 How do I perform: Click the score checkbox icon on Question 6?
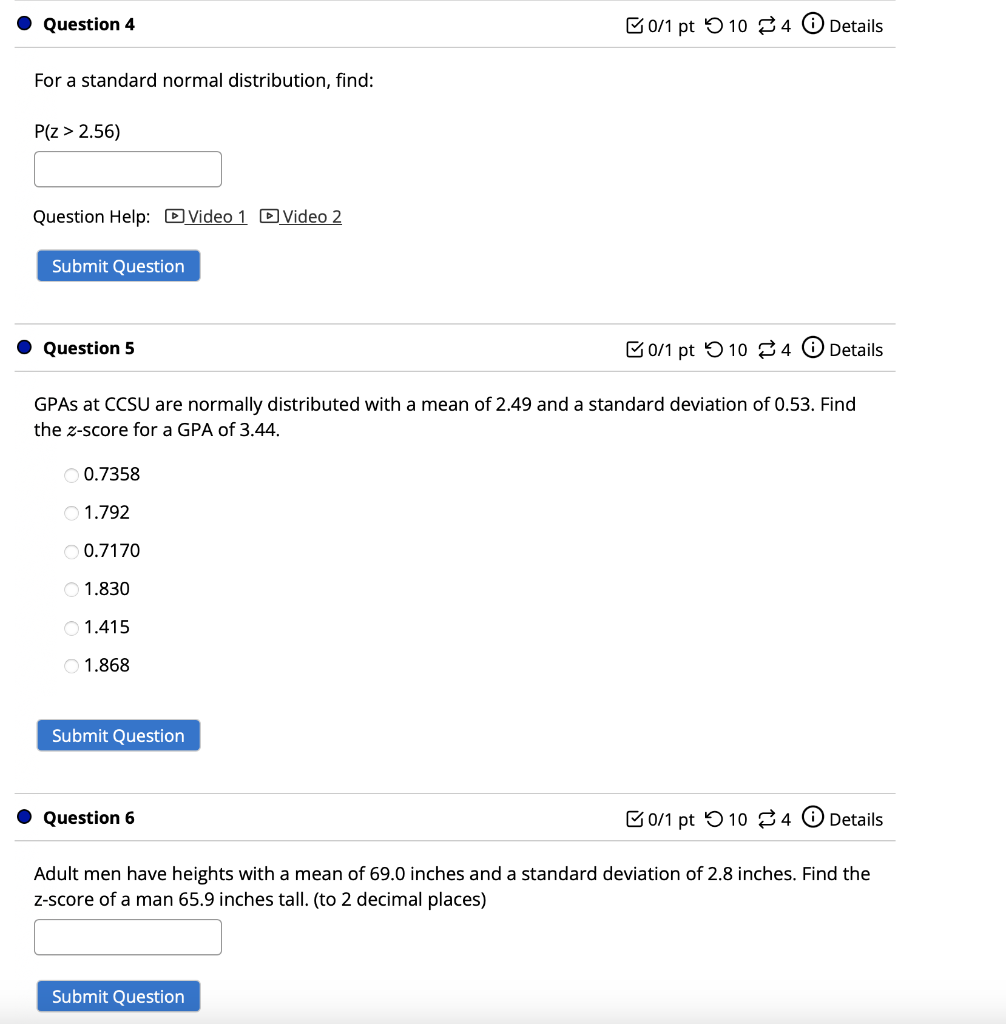pyautogui.click(x=635, y=819)
